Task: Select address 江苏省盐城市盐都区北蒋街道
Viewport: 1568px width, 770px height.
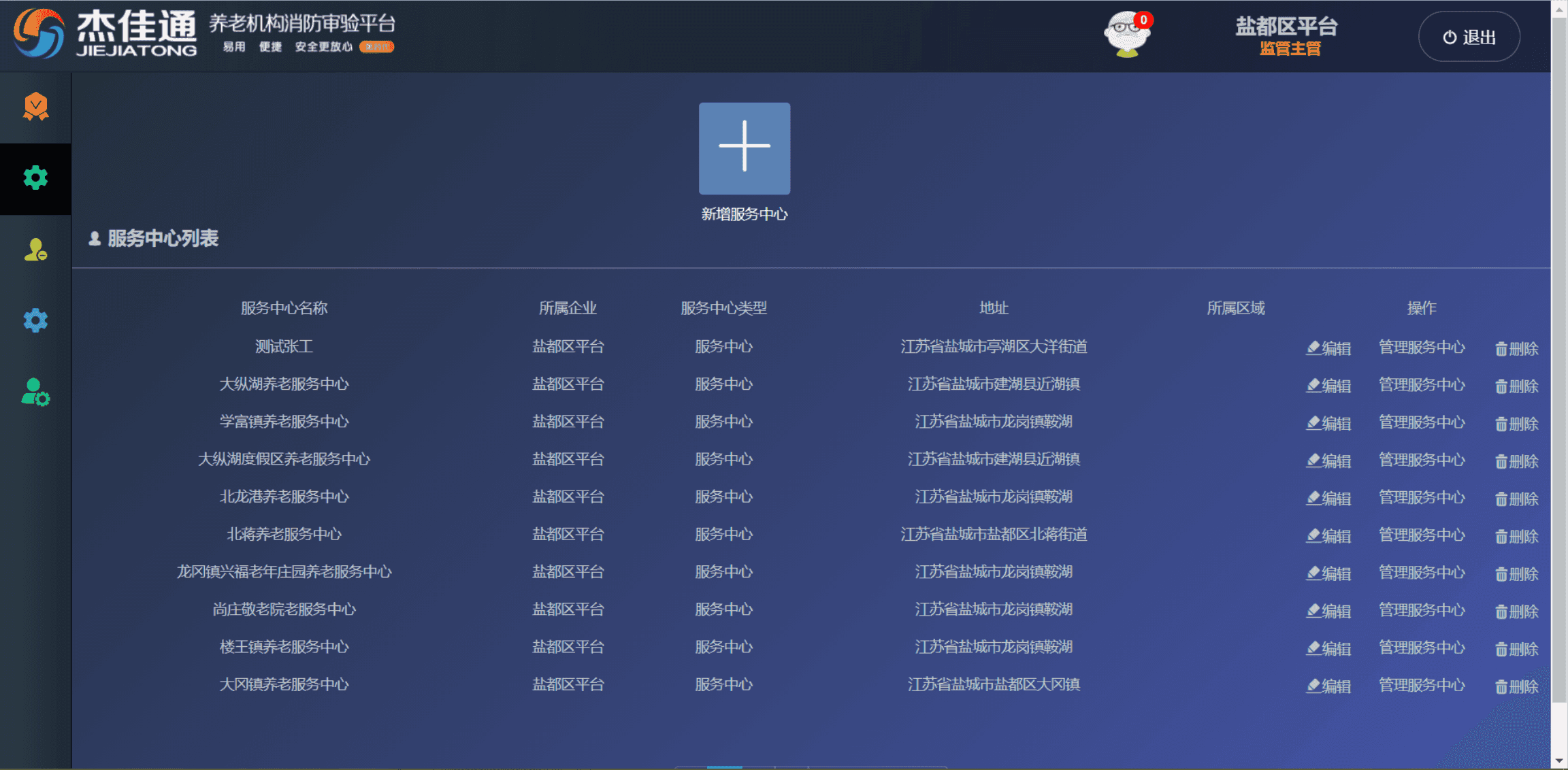Action: tap(994, 535)
